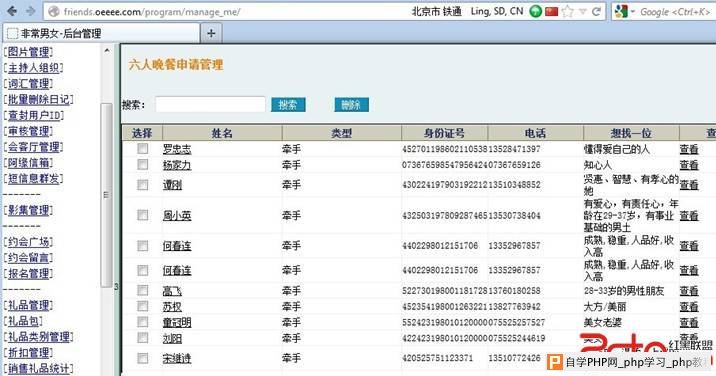Tick the checkbox for 杨家力
716x376 pixels.
click(142, 164)
